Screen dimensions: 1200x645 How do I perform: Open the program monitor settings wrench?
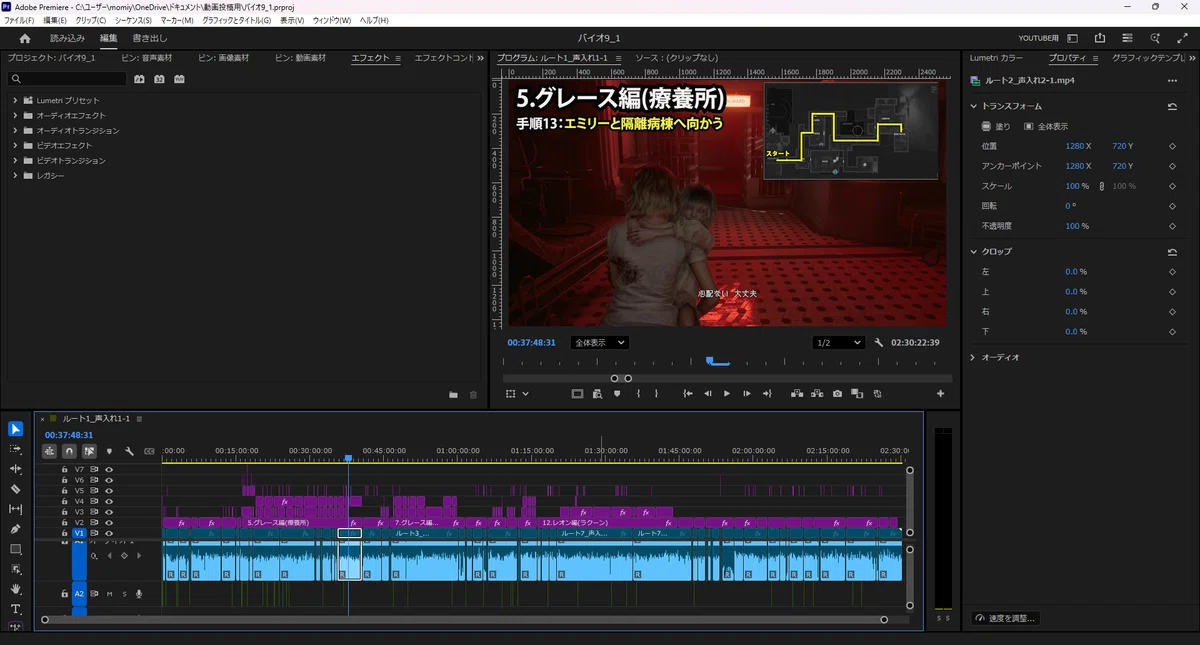point(879,342)
